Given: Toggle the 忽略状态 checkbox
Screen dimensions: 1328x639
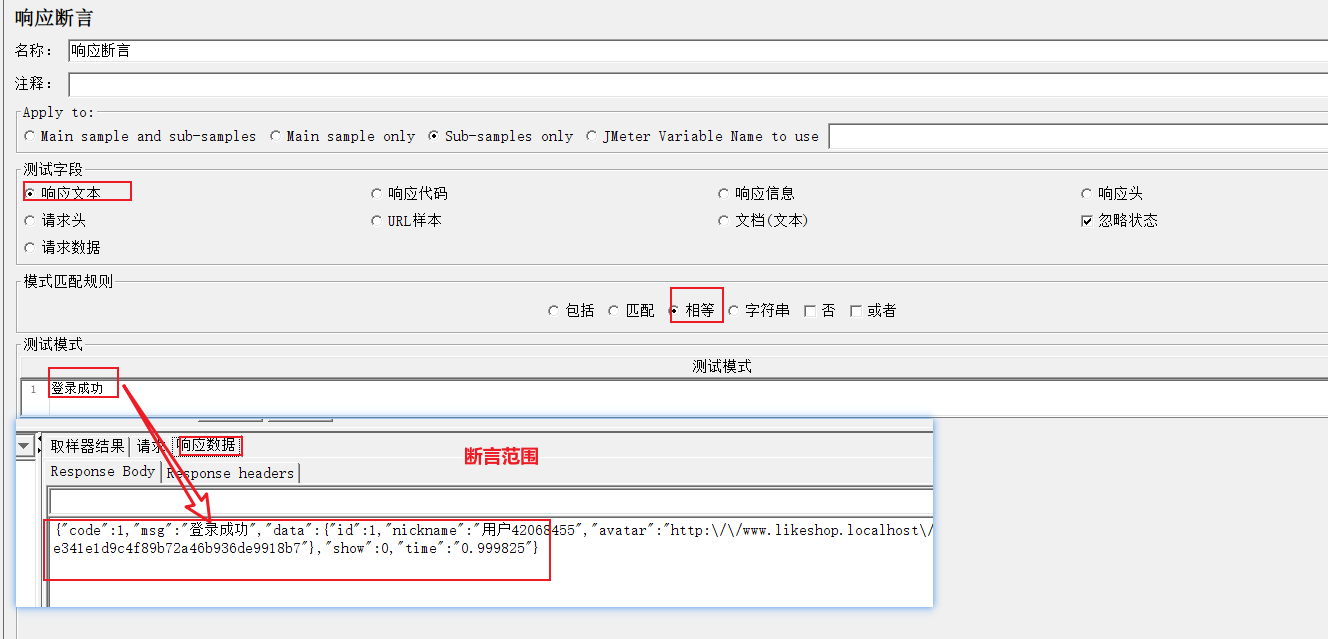Looking at the screenshot, I should [1119, 220].
